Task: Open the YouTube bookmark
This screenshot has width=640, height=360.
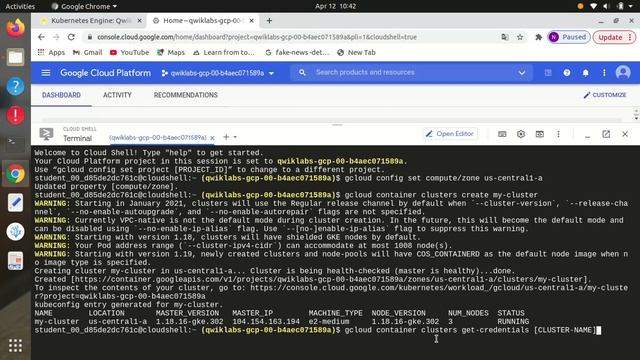Action: [x=129, y=52]
